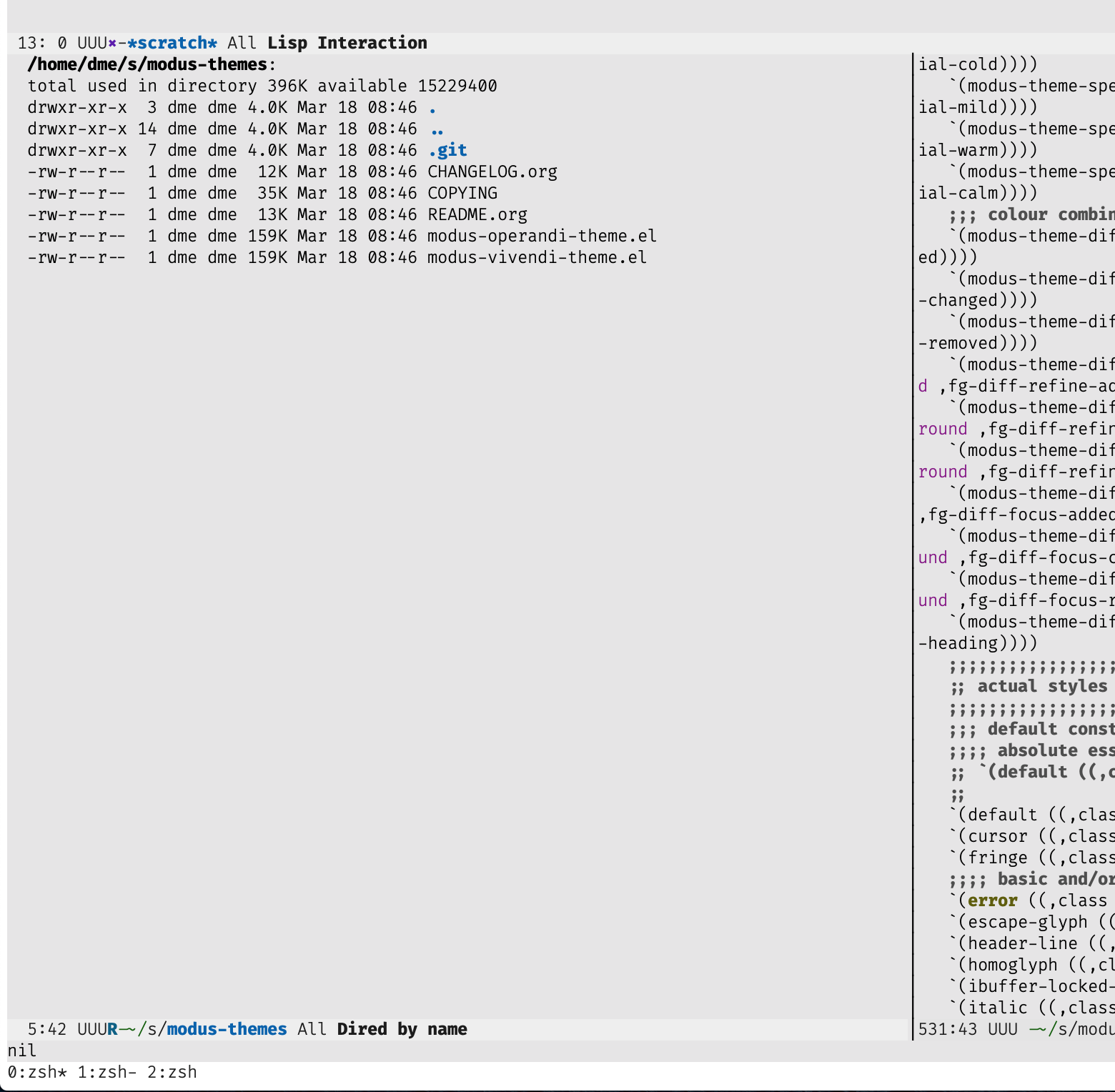Screen dimensions: 1115x1092
Task: Open the COPYING file
Action: [462, 193]
